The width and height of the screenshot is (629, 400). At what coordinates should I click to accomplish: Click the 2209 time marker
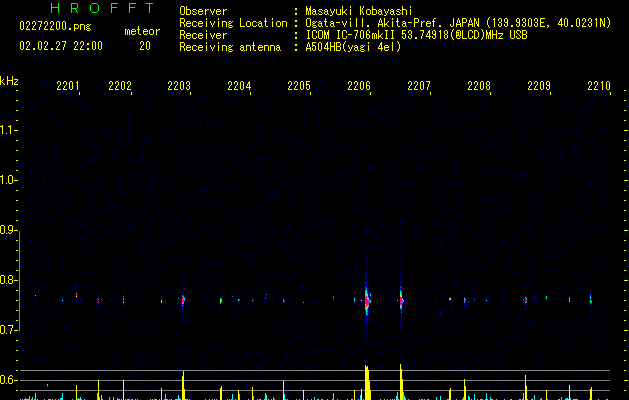pos(539,86)
